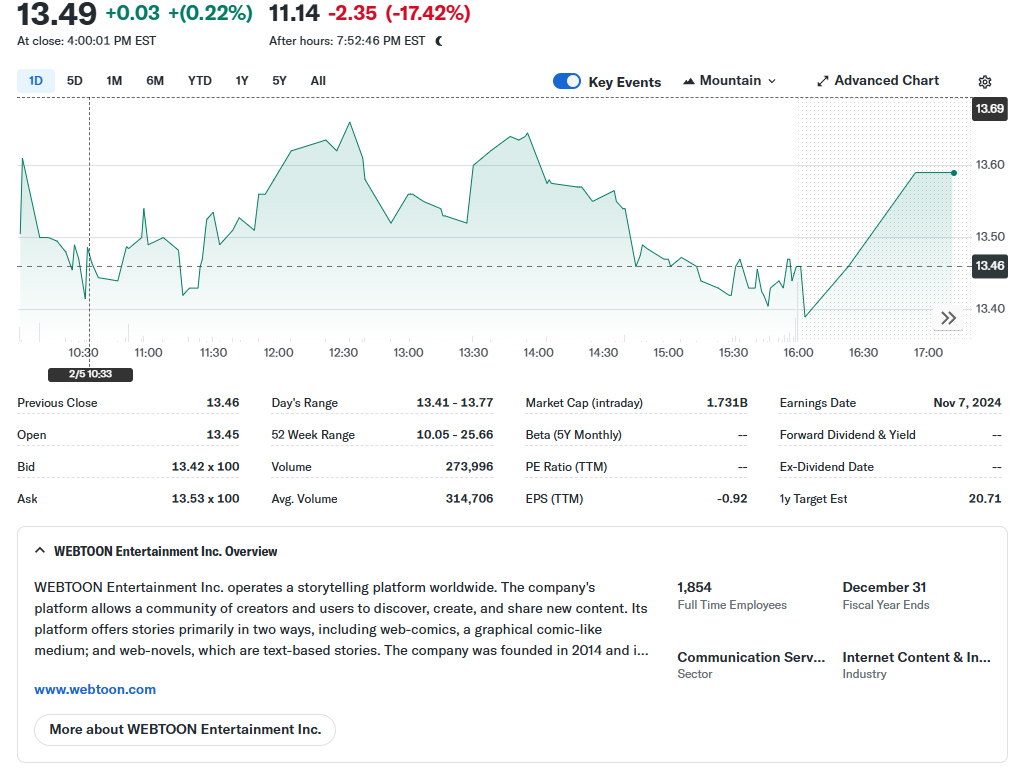This screenshot has width=1023, height=773.
Task: Click the Beta (5Y Monthly) label
Action: coord(573,435)
